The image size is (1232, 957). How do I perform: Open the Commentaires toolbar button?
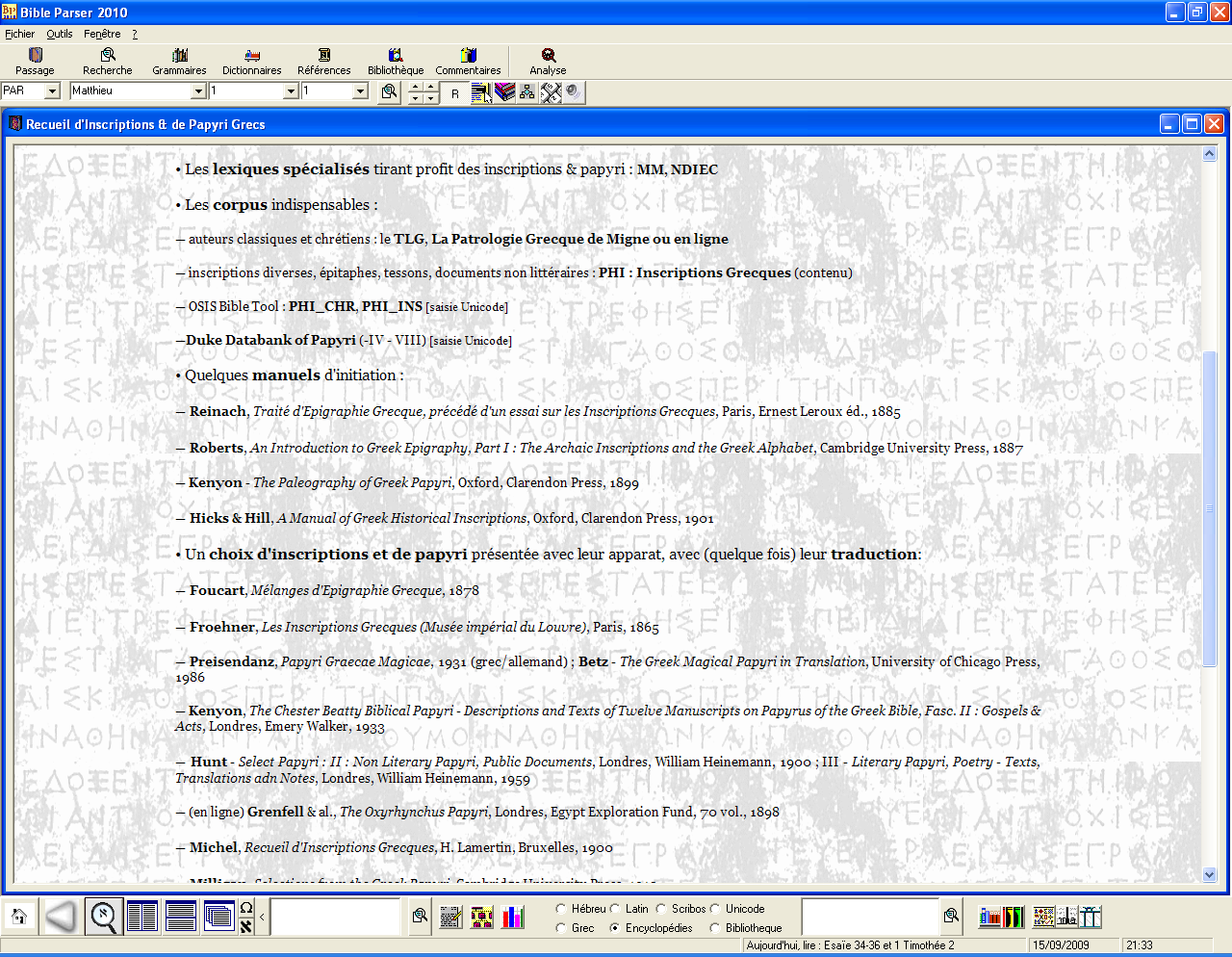click(468, 62)
